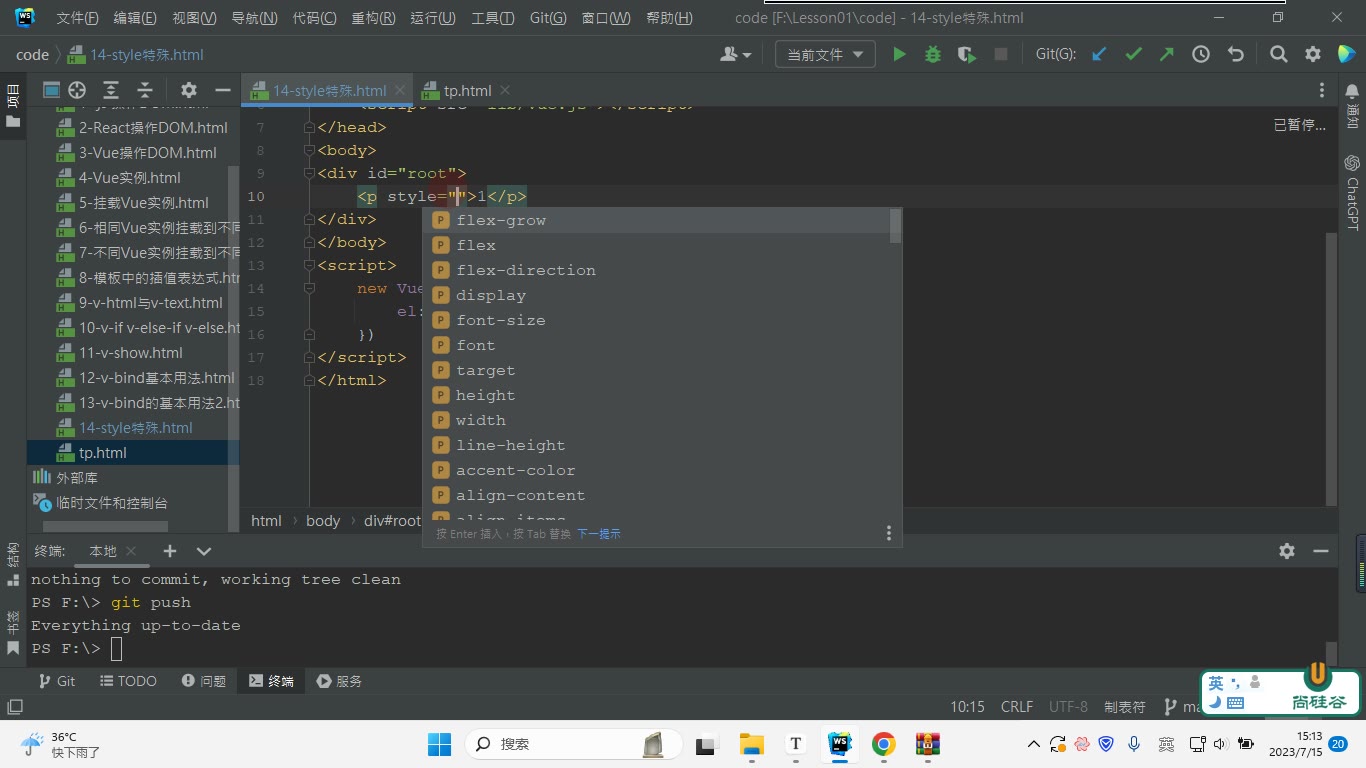Click the completion list scrollbar thumb
The height and width of the screenshot is (768, 1366).
pyautogui.click(x=895, y=225)
